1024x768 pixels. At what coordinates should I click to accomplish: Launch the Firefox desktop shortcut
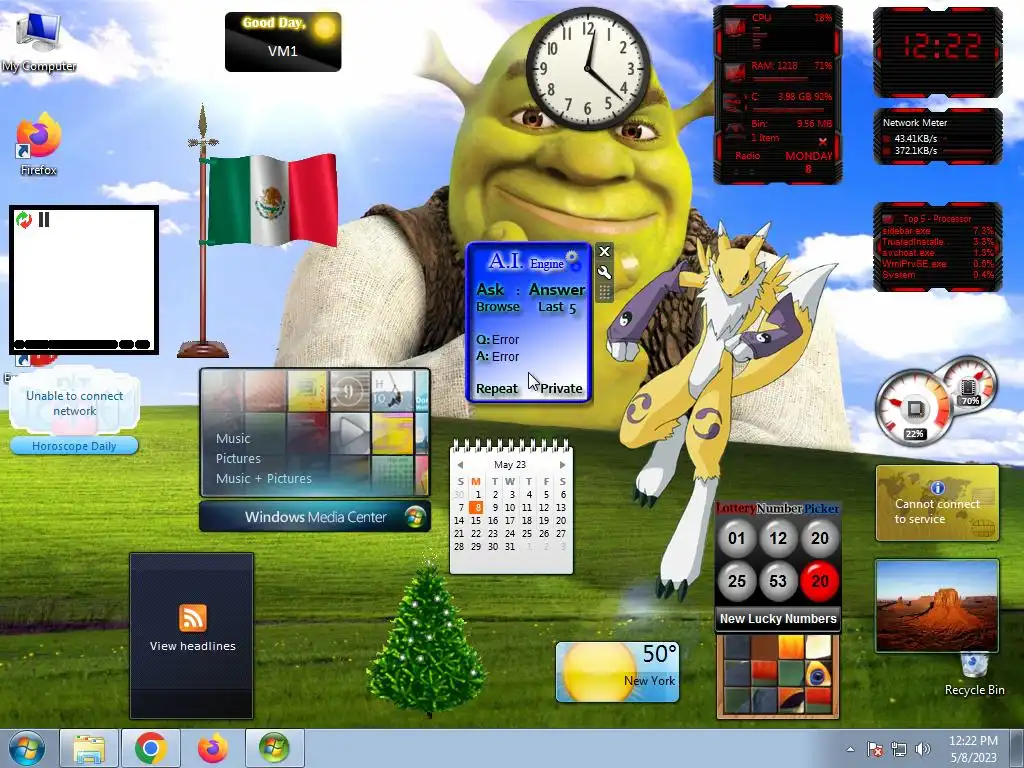pyautogui.click(x=39, y=145)
